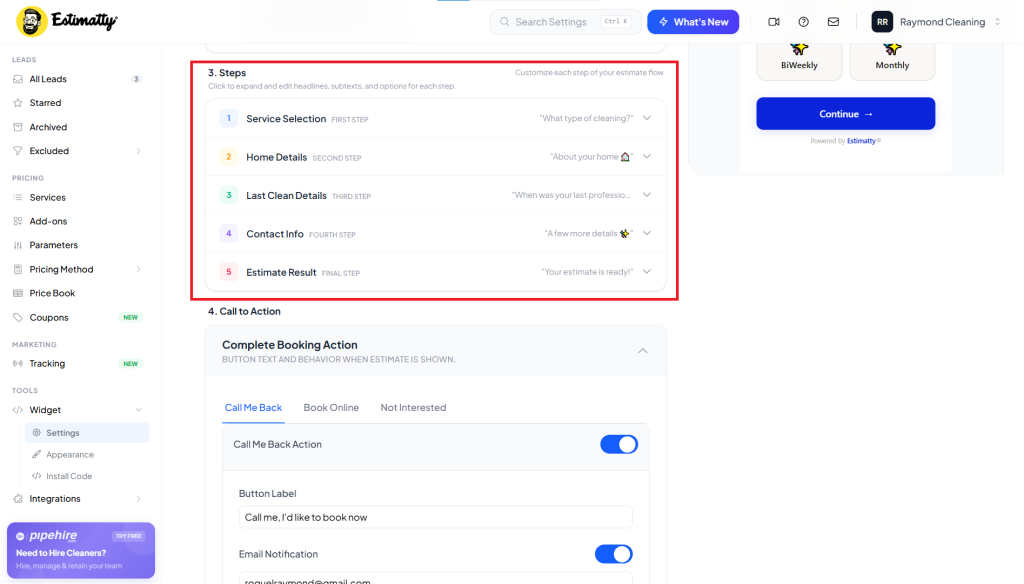
Task: Open the mail envelope icon
Action: pos(833,22)
